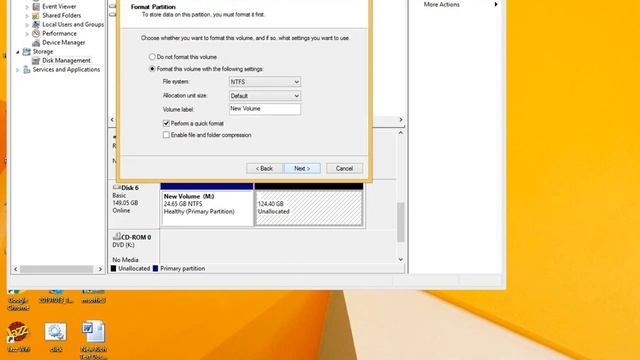Screen dimensions: 640x360
Task: Click the disk view vertical scrollbar thumb
Action: click(400, 222)
